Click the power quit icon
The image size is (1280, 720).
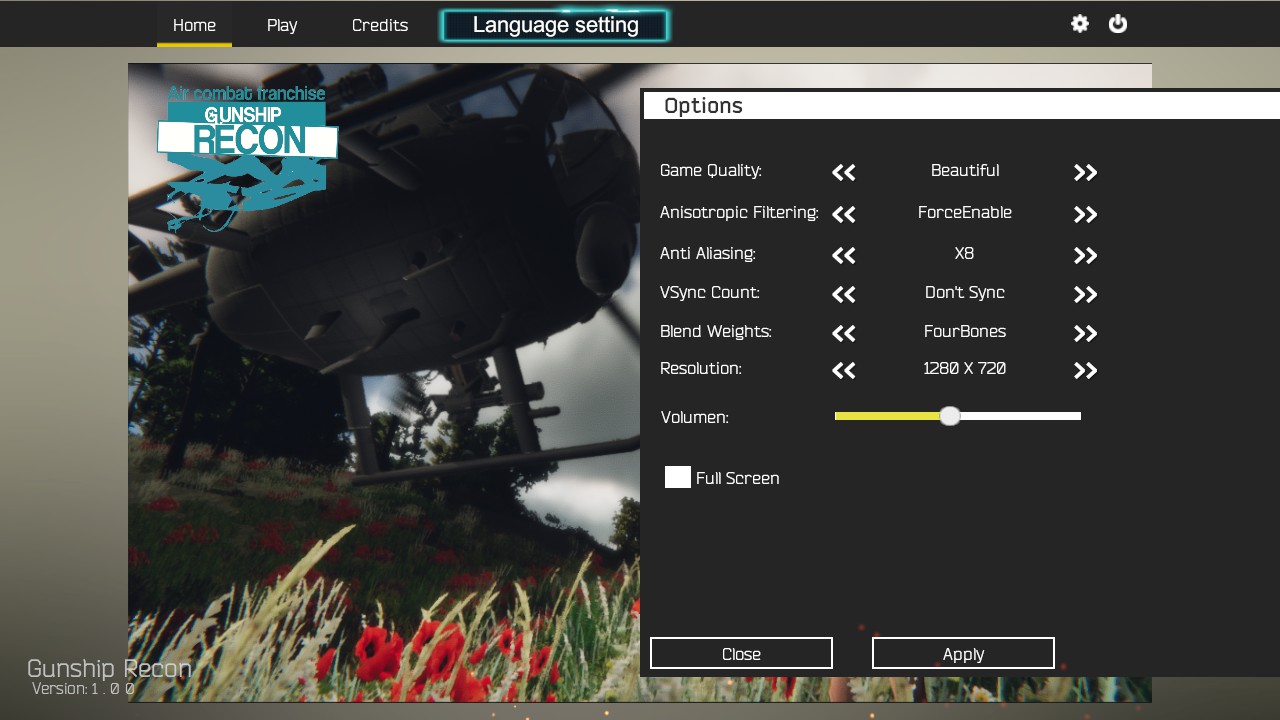[1118, 24]
